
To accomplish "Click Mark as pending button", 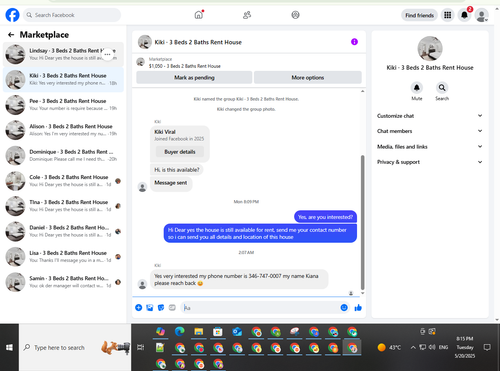I will click(x=194, y=77).
